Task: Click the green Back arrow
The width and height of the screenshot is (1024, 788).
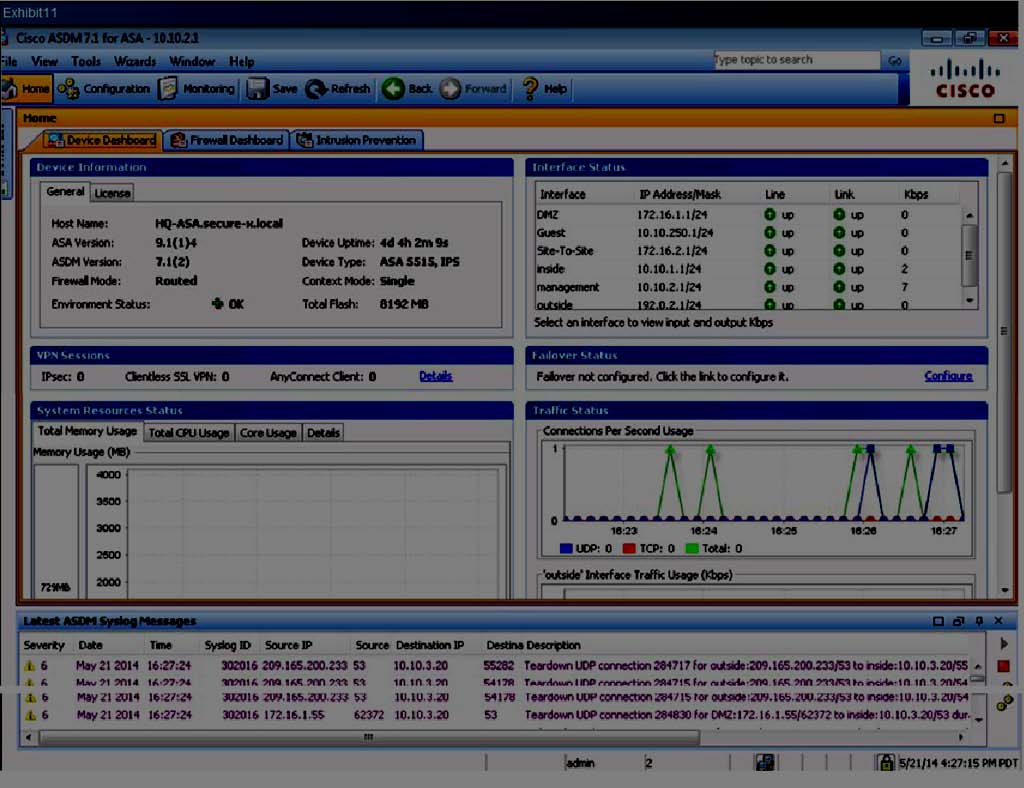Action: [393, 89]
